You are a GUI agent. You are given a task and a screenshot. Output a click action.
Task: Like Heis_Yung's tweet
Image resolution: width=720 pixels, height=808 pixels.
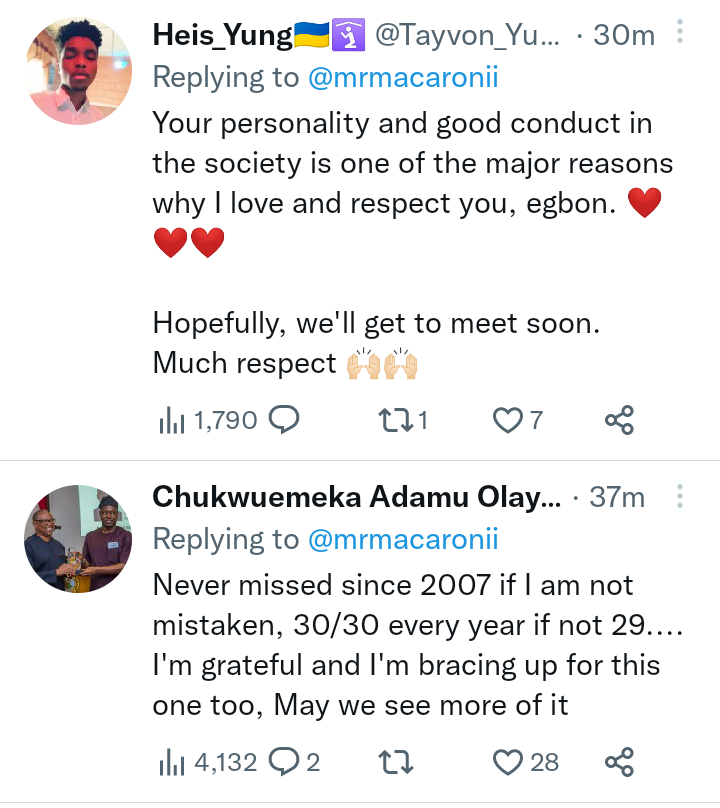tap(508, 420)
